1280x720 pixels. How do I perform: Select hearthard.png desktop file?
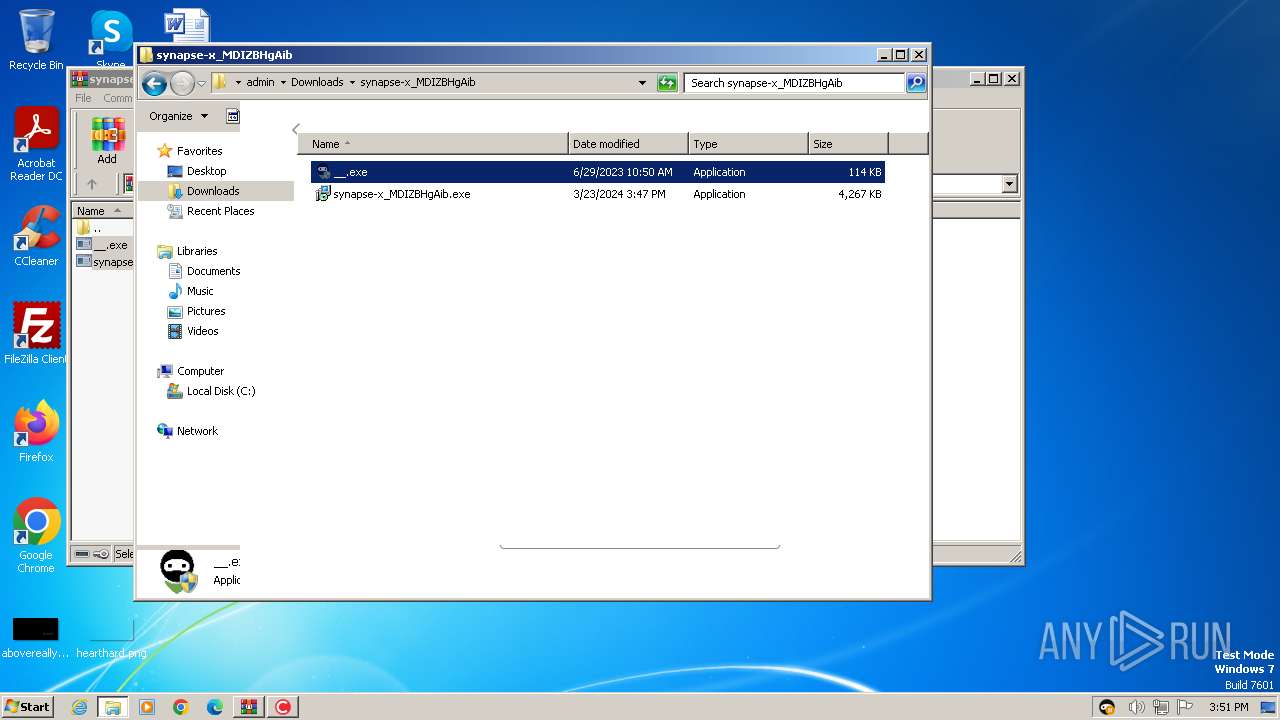coord(111,638)
